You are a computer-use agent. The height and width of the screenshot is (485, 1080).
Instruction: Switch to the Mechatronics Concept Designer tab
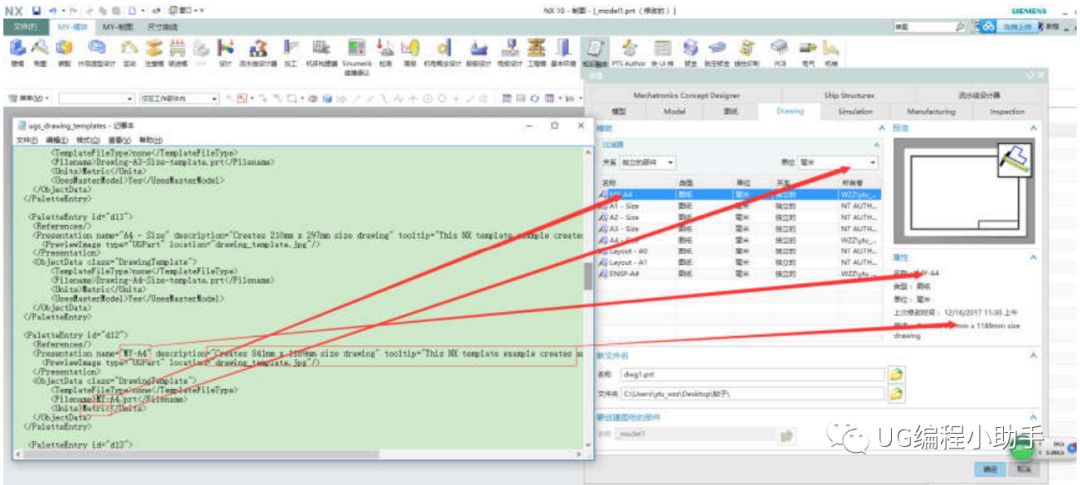pyautogui.click(x=686, y=95)
